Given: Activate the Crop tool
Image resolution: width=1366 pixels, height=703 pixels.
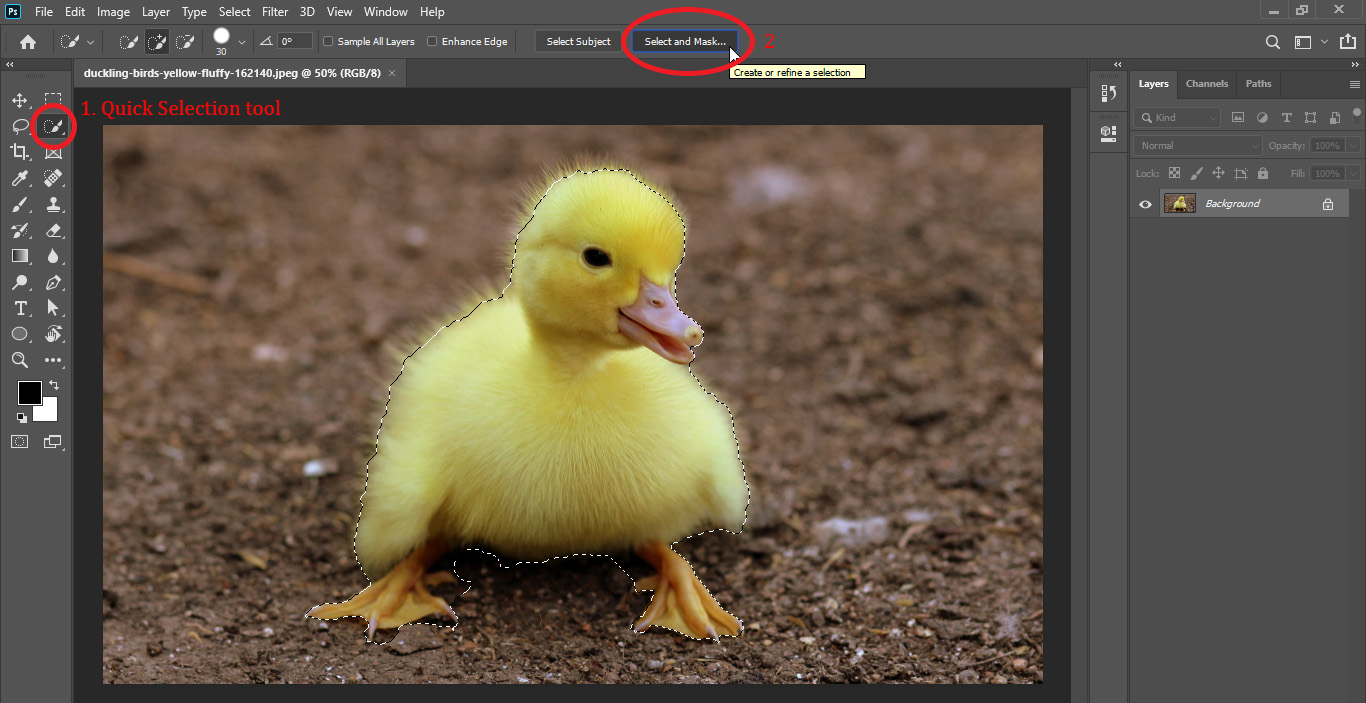Looking at the screenshot, I should pos(20,152).
